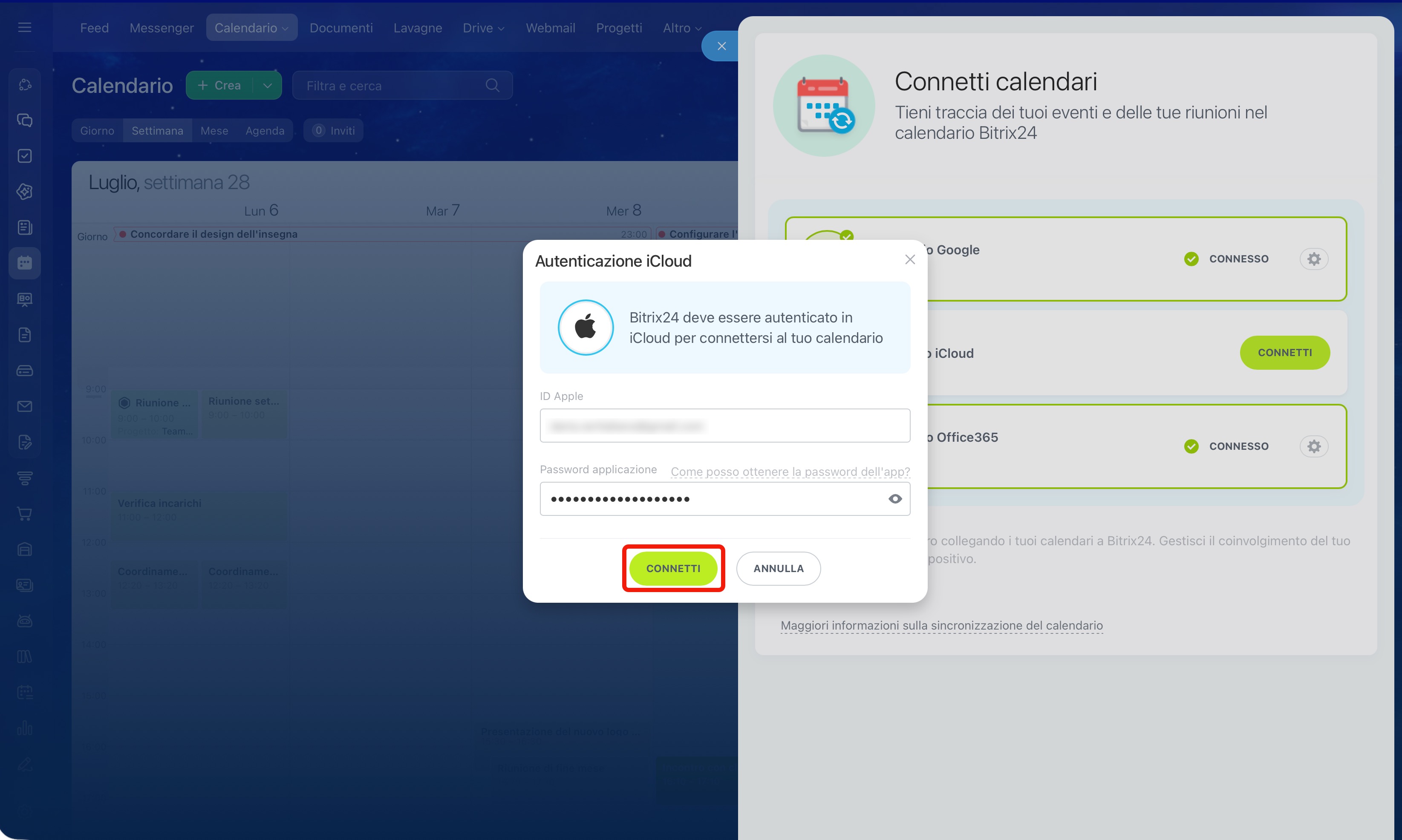Open Progetti in the top menu
The image size is (1402, 840).
(x=619, y=28)
